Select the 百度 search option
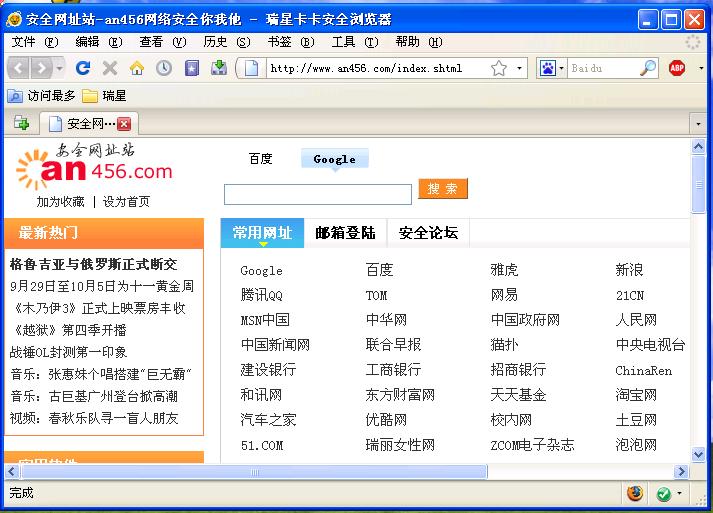The height and width of the screenshot is (513, 713). [x=261, y=159]
